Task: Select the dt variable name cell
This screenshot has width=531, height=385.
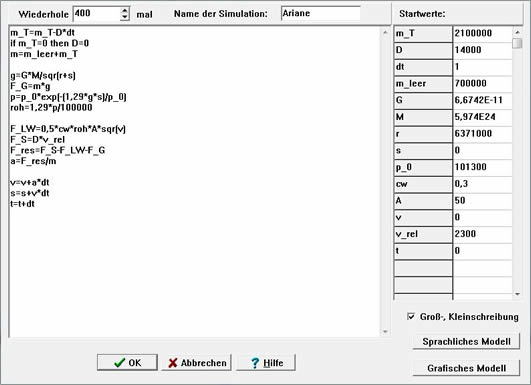Action: coord(423,67)
